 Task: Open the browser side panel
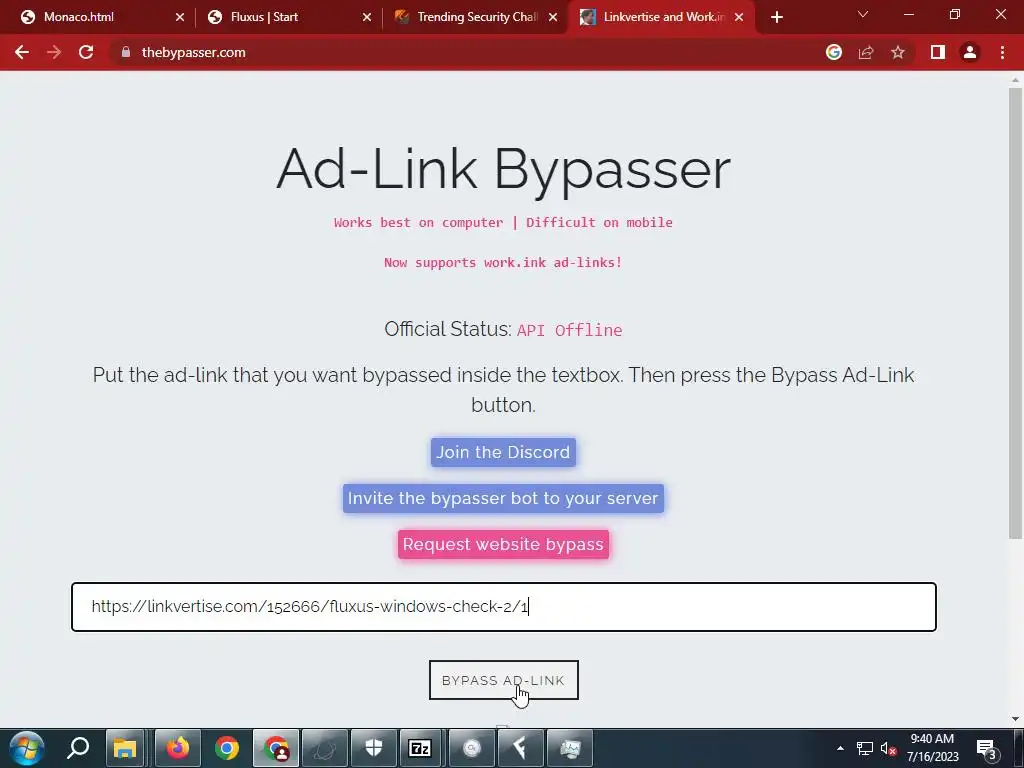coord(938,52)
